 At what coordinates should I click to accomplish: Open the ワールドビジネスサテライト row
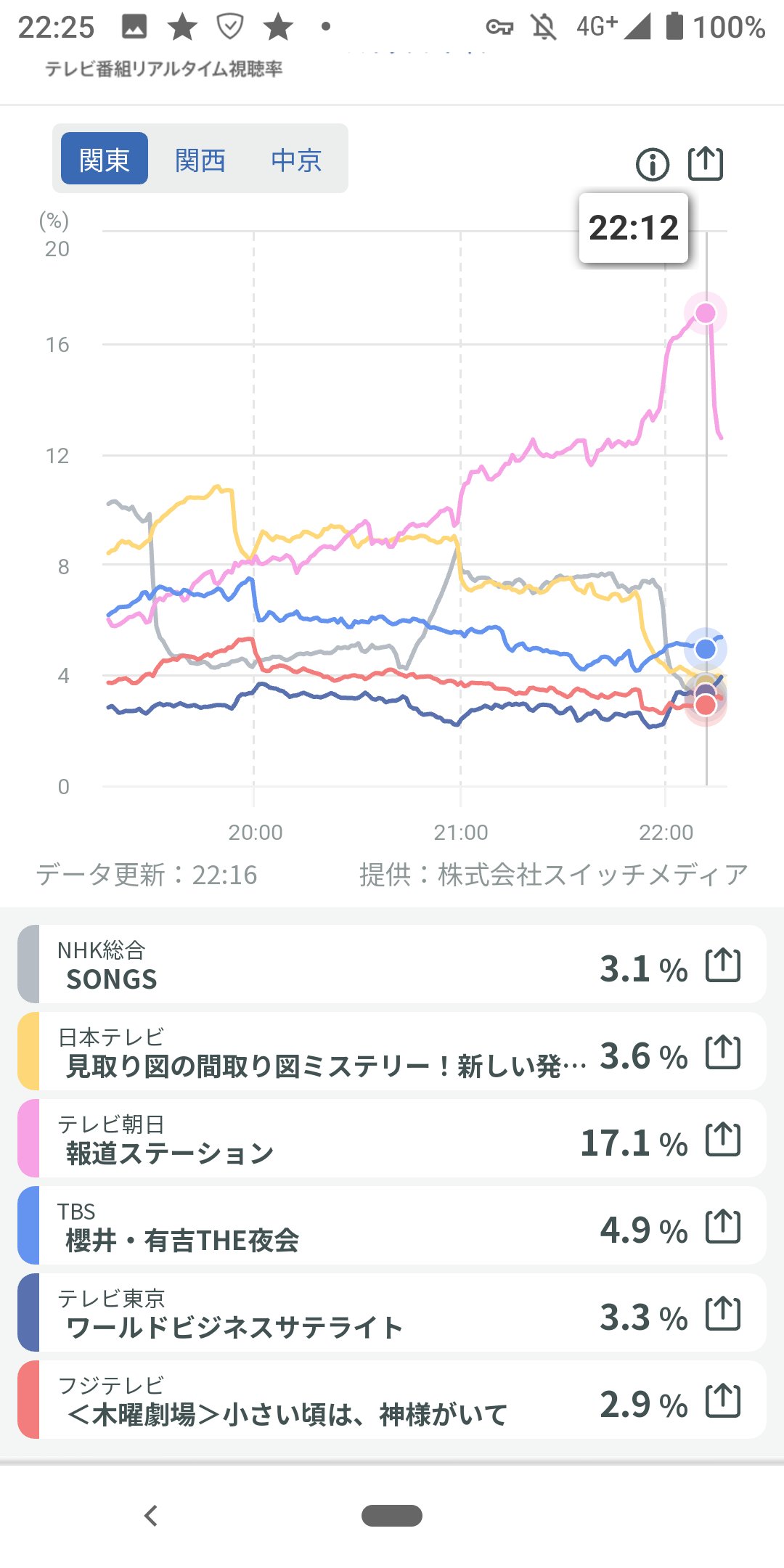[x=327, y=1314]
